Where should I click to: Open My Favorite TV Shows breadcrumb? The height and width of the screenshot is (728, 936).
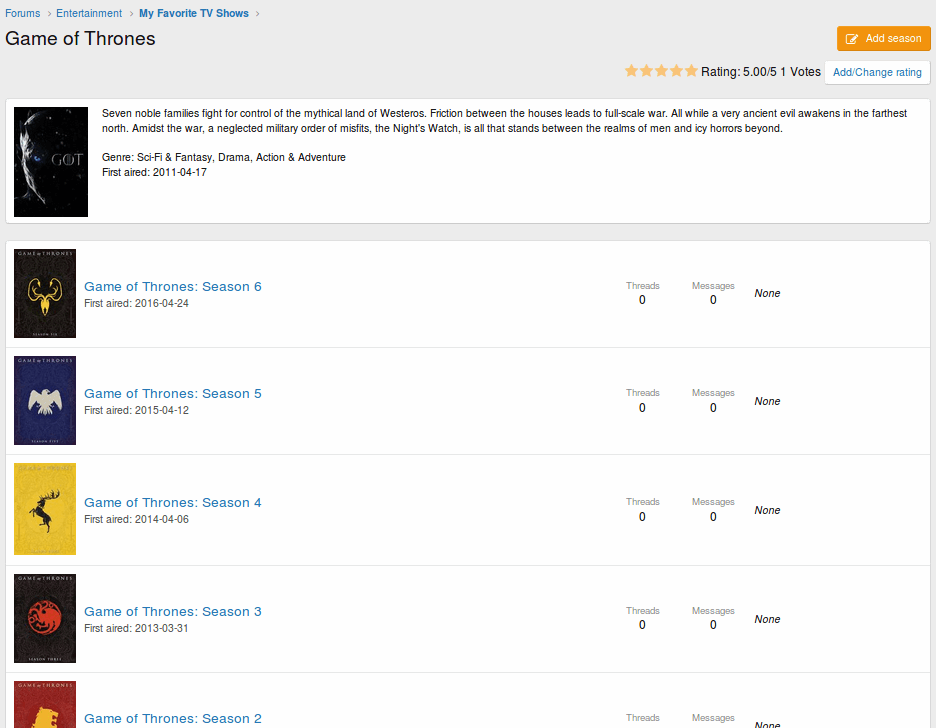[x=194, y=13]
